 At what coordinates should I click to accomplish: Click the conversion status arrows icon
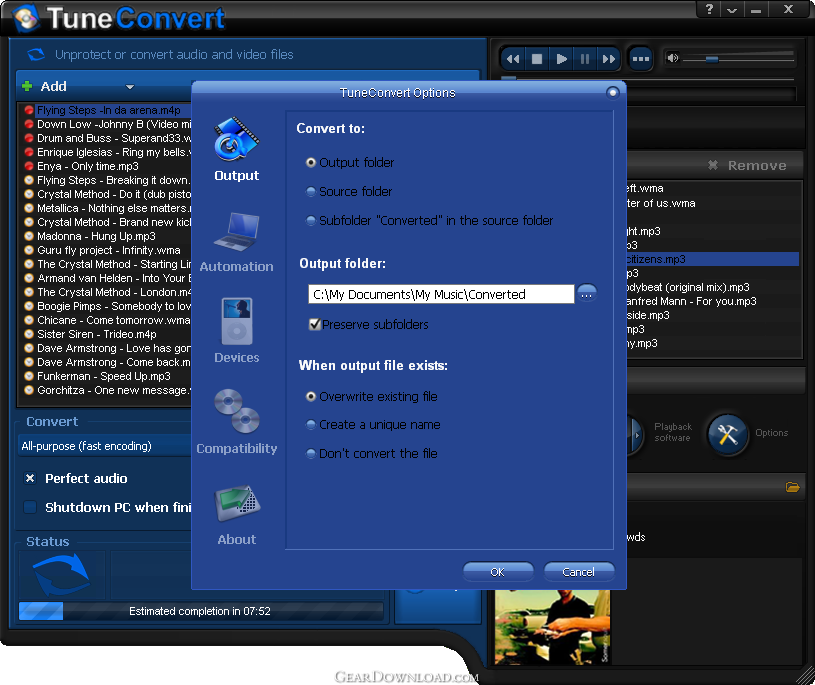click(61, 575)
